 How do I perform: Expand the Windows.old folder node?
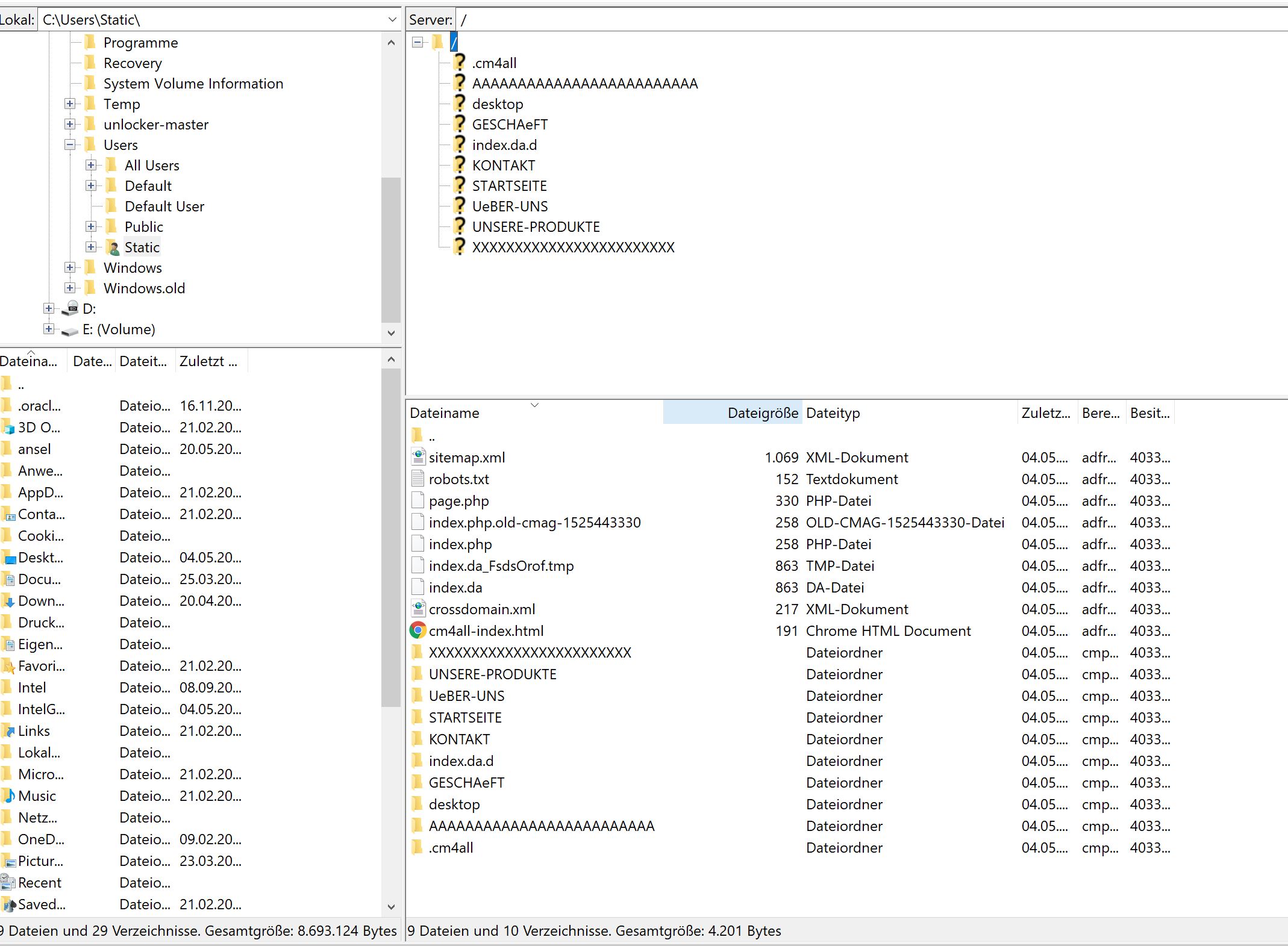[70, 288]
